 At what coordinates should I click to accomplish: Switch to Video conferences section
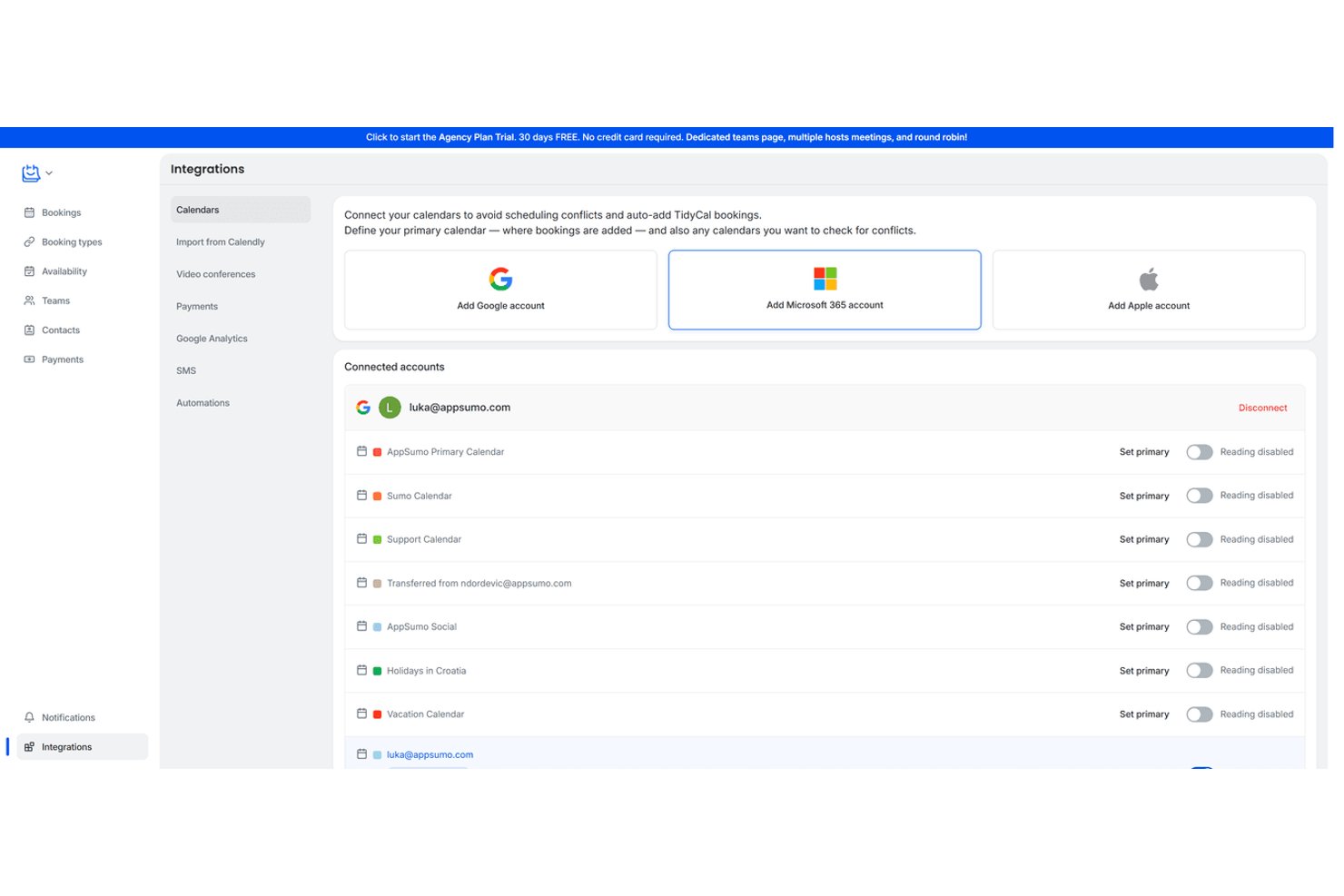216,274
